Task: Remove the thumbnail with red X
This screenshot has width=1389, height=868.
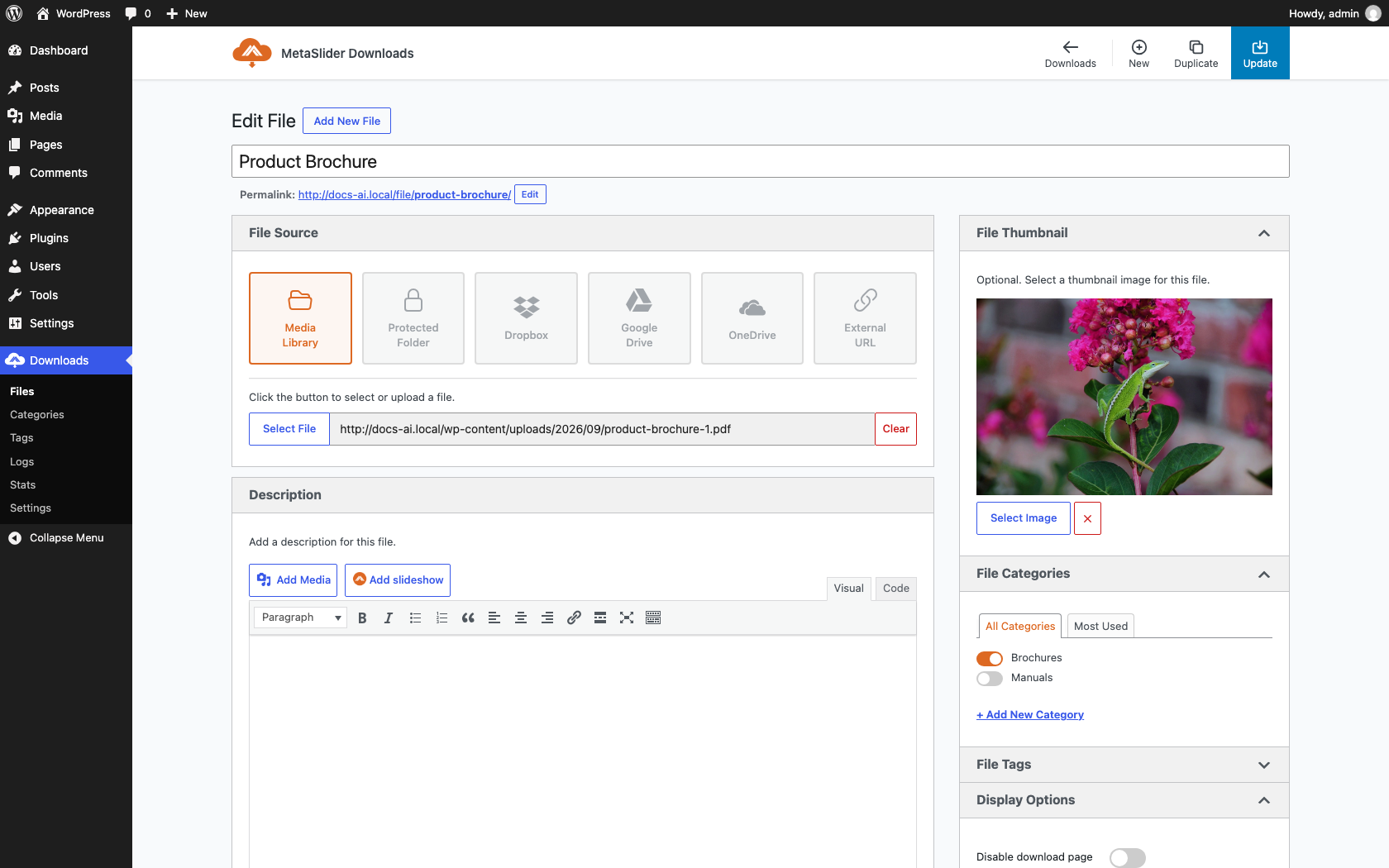Action: pyautogui.click(x=1087, y=518)
